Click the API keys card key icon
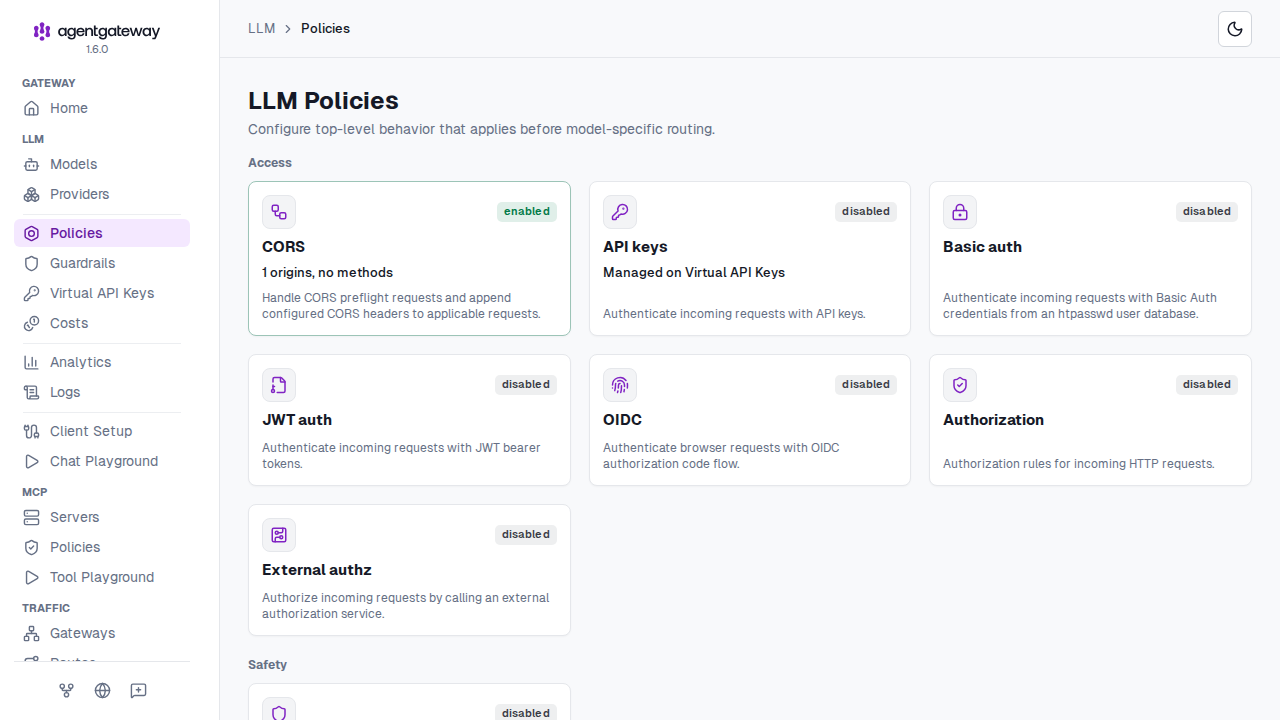The width and height of the screenshot is (1280, 720). tap(620, 212)
